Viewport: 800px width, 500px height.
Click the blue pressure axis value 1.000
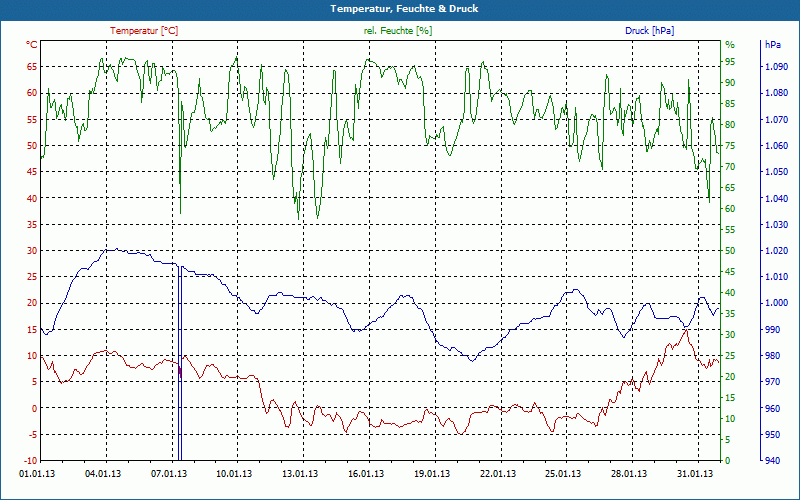pos(777,303)
